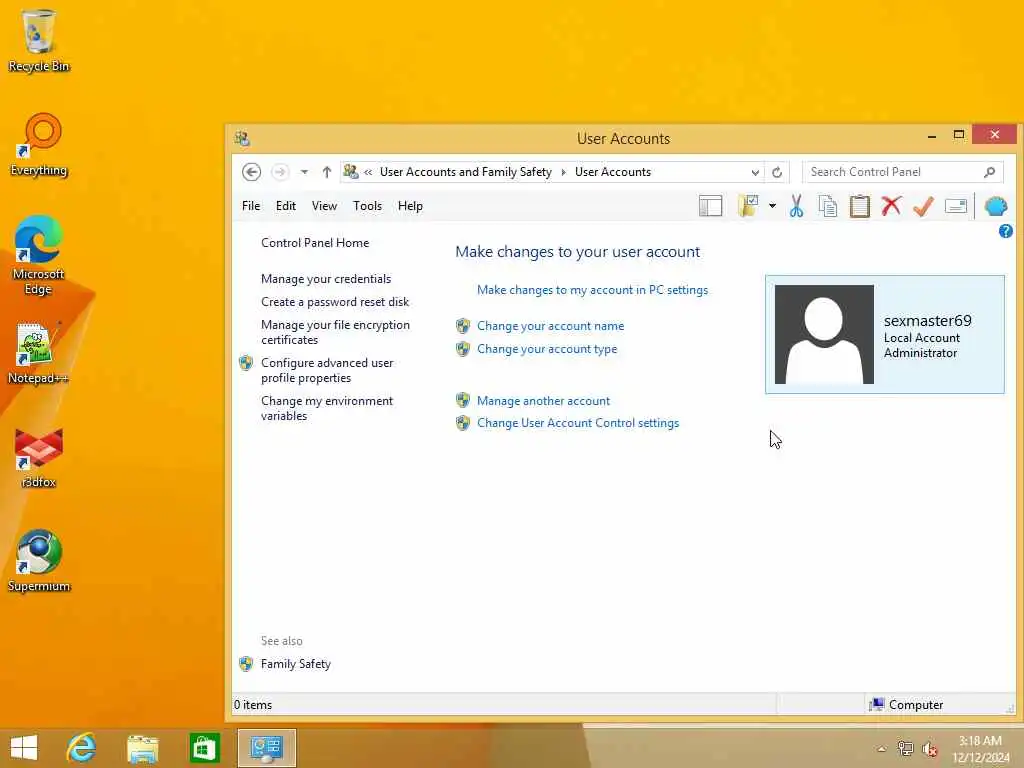Click the Refresh button in address bar
This screenshot has width=1024, height=768.
click(x=776, y=172)
